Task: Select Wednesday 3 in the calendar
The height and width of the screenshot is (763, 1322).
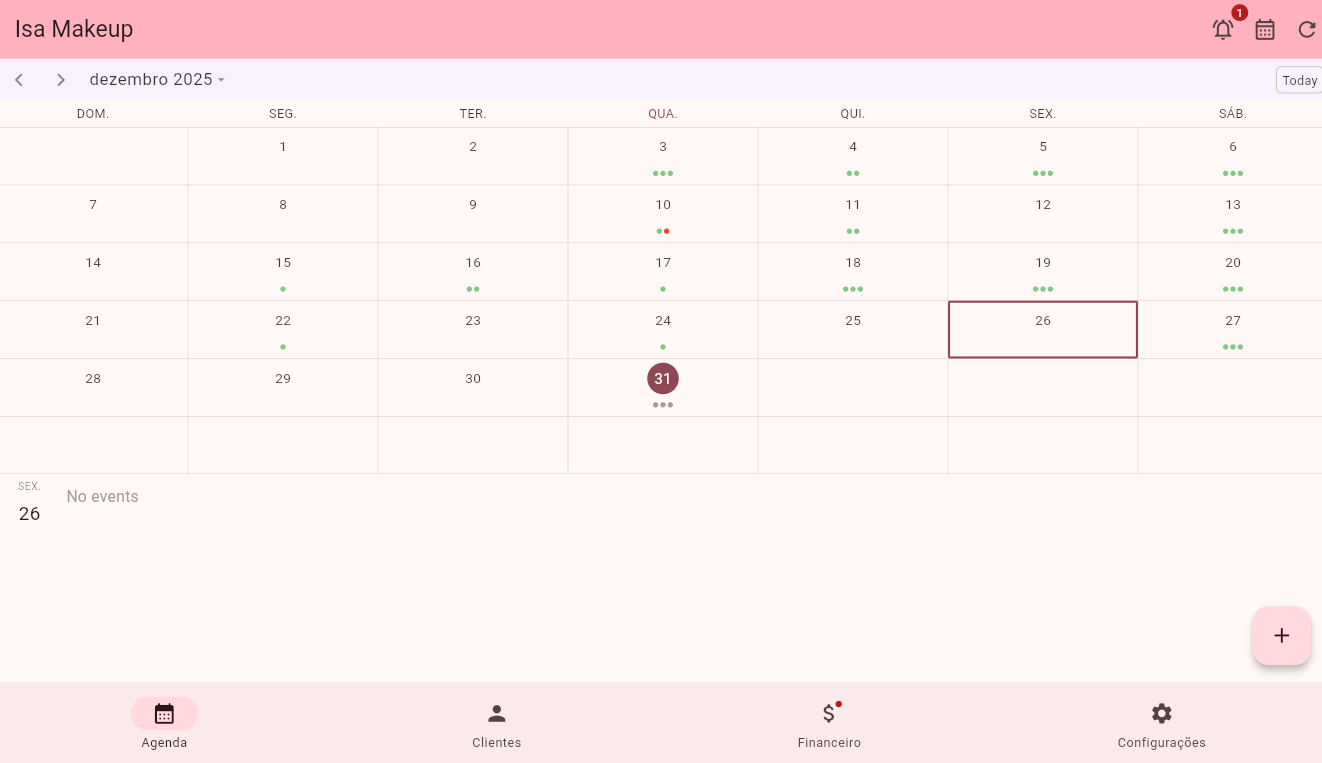Action: [662, 156]
